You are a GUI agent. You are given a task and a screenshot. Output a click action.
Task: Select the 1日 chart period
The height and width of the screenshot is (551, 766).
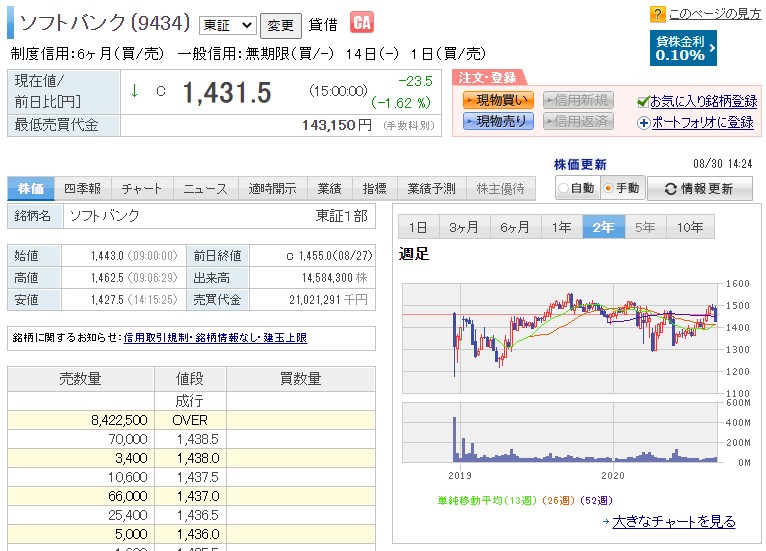click(x=418, y=227)
